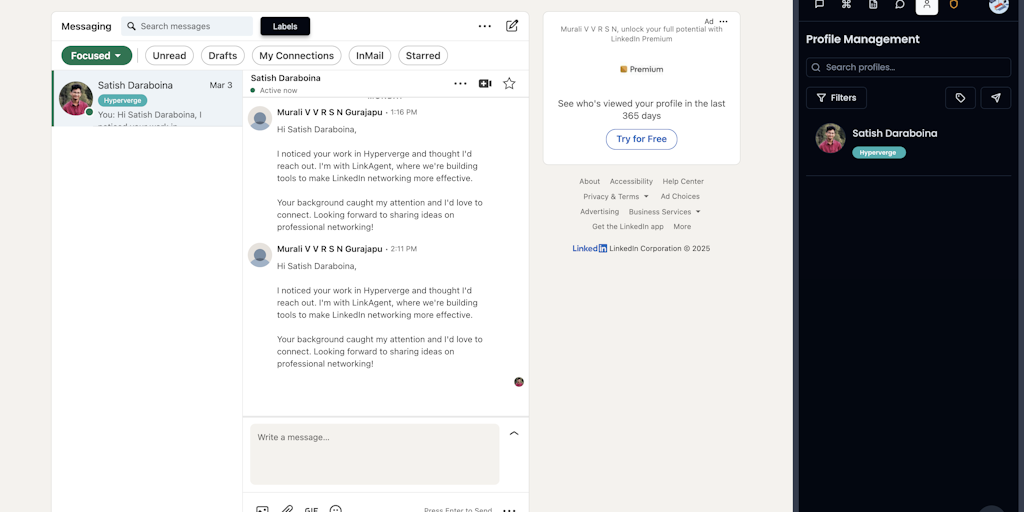This screenshot has width=1024, height=512.
Task: Open the Focused inbox dropdown
Action: coord(97,56)
